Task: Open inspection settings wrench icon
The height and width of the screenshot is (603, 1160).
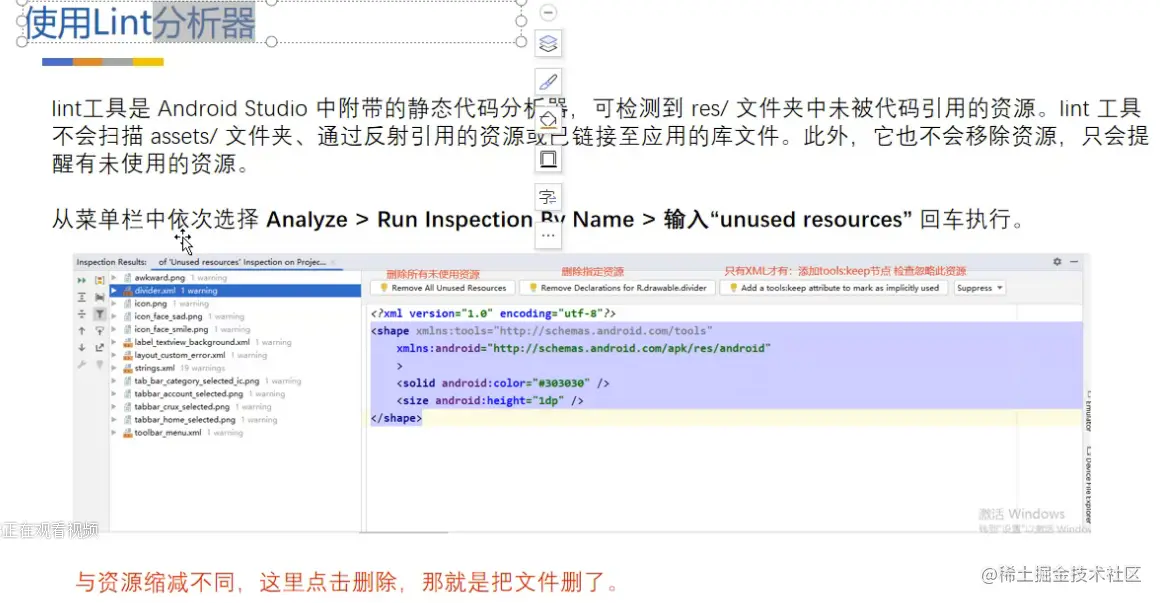Action: pos(81,365)
